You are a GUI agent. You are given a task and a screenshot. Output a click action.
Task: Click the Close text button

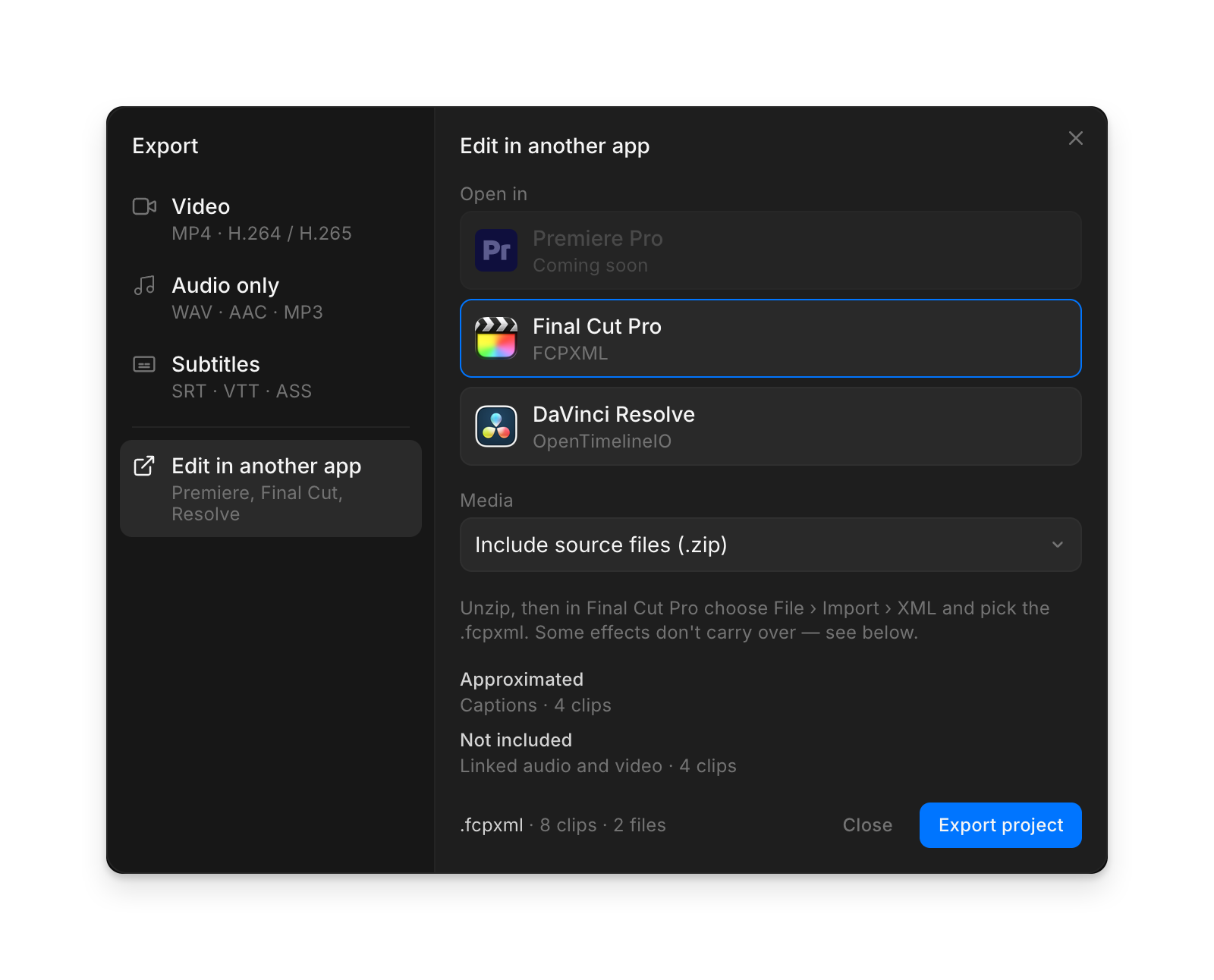tap(867, 825)
